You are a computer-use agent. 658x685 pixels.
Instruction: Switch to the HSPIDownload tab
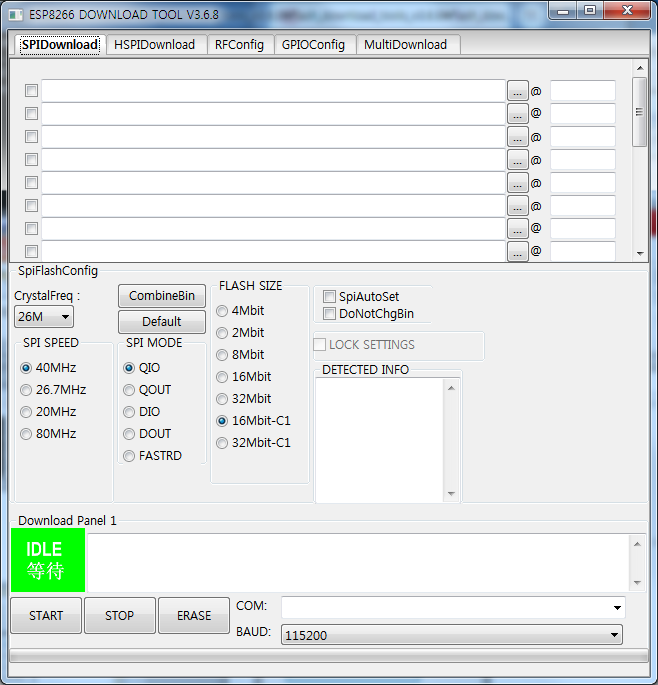click(x=155, y=45)
